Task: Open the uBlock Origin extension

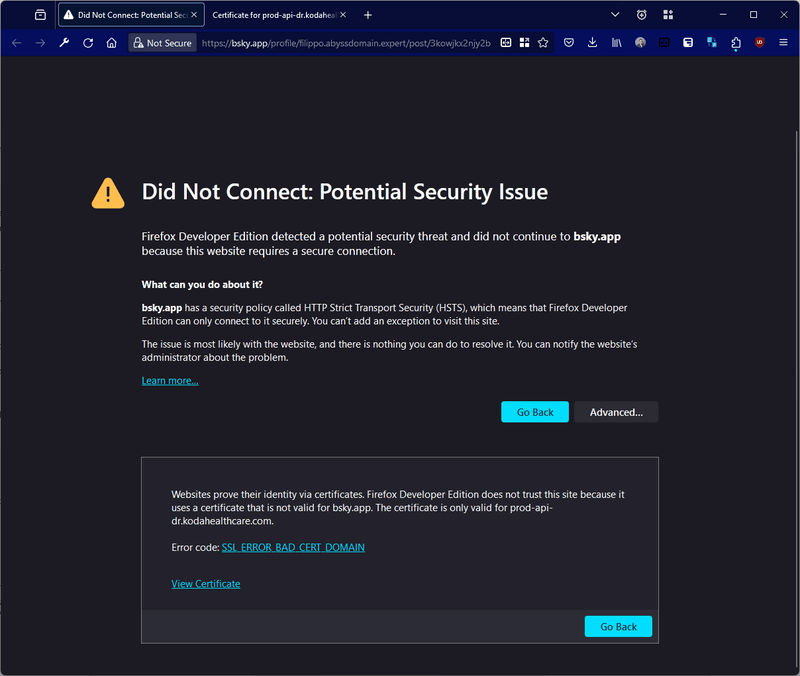Action: coord(760,43)
